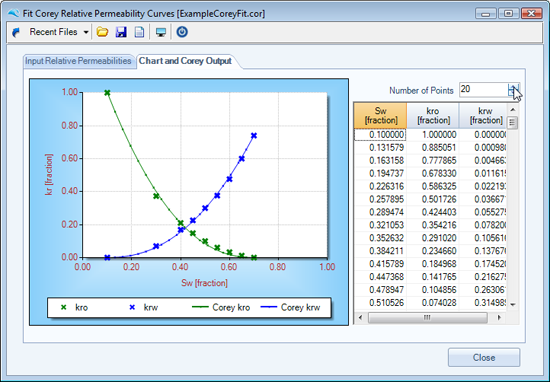Click the monitor screen icon in toolbar

coord(161,32)
